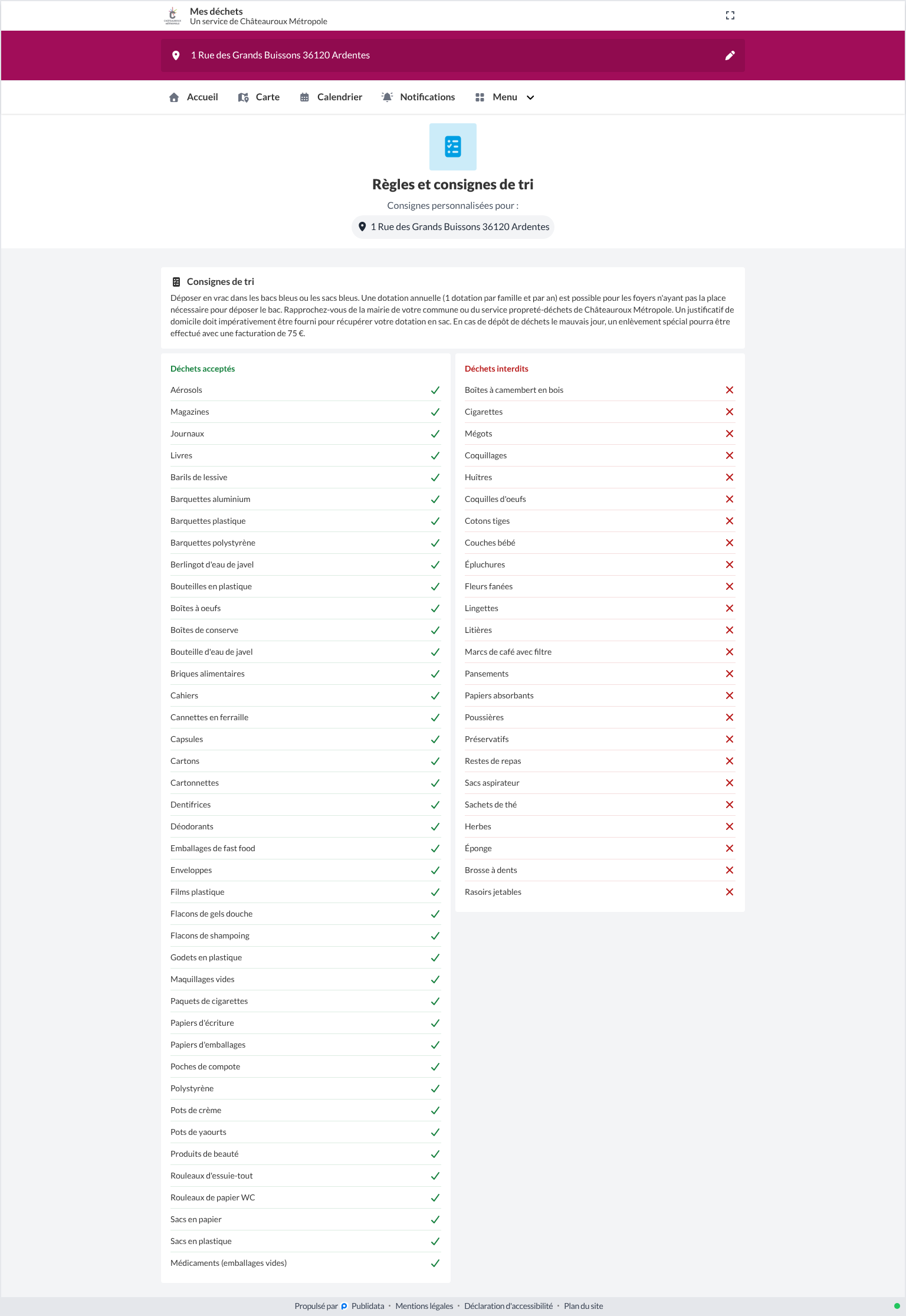The image size is (906, 1316).
Task: Open the Mentions légales link
Action: (424, 1306)
